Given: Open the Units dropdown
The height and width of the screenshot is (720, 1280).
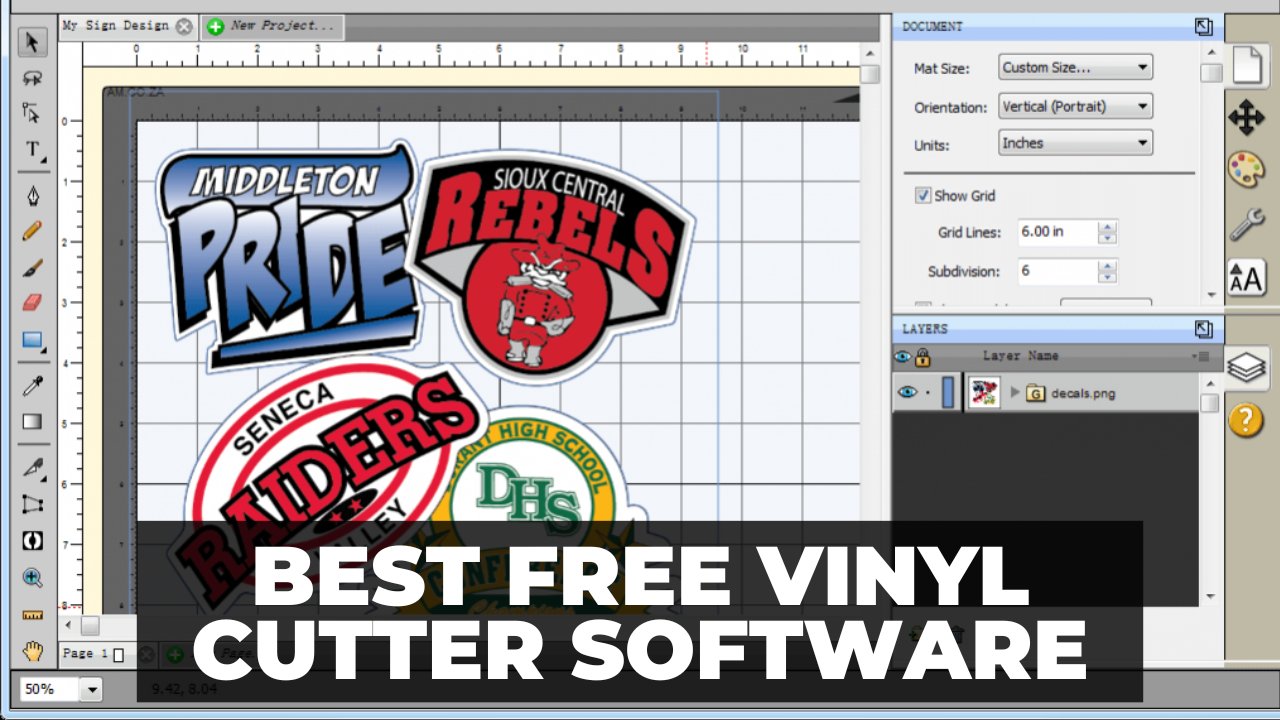Looking at the screenshot, I should point(1075,142).
